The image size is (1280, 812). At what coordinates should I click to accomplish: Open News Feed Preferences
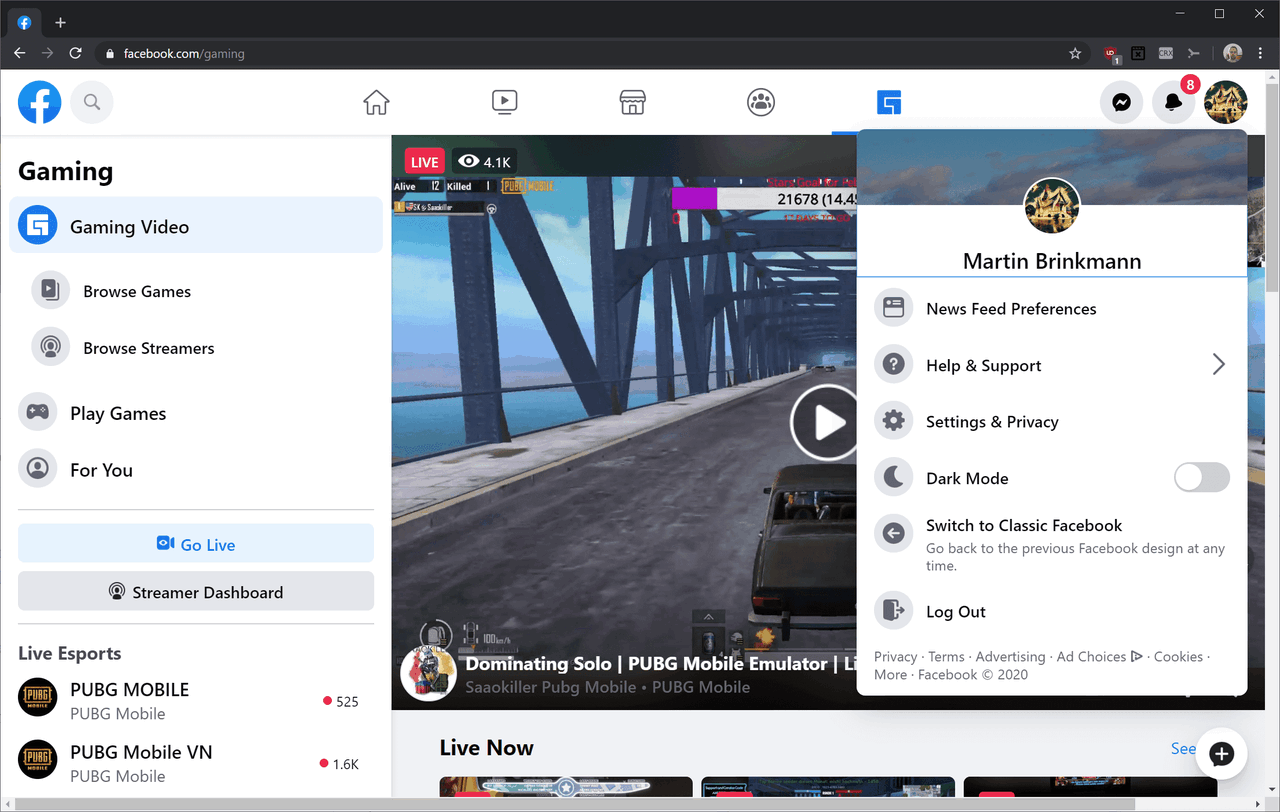[x=1052, y=308]
